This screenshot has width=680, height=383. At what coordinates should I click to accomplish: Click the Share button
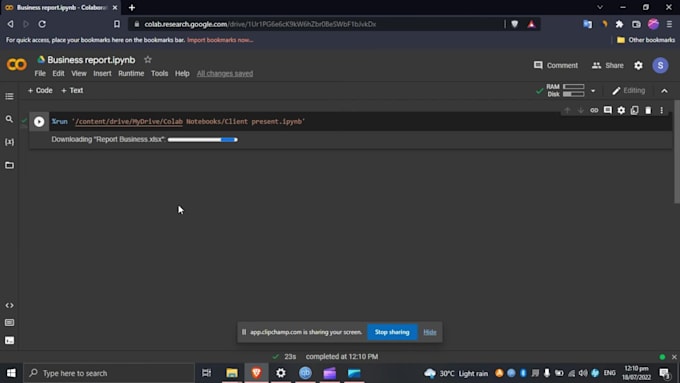(608, 65)
